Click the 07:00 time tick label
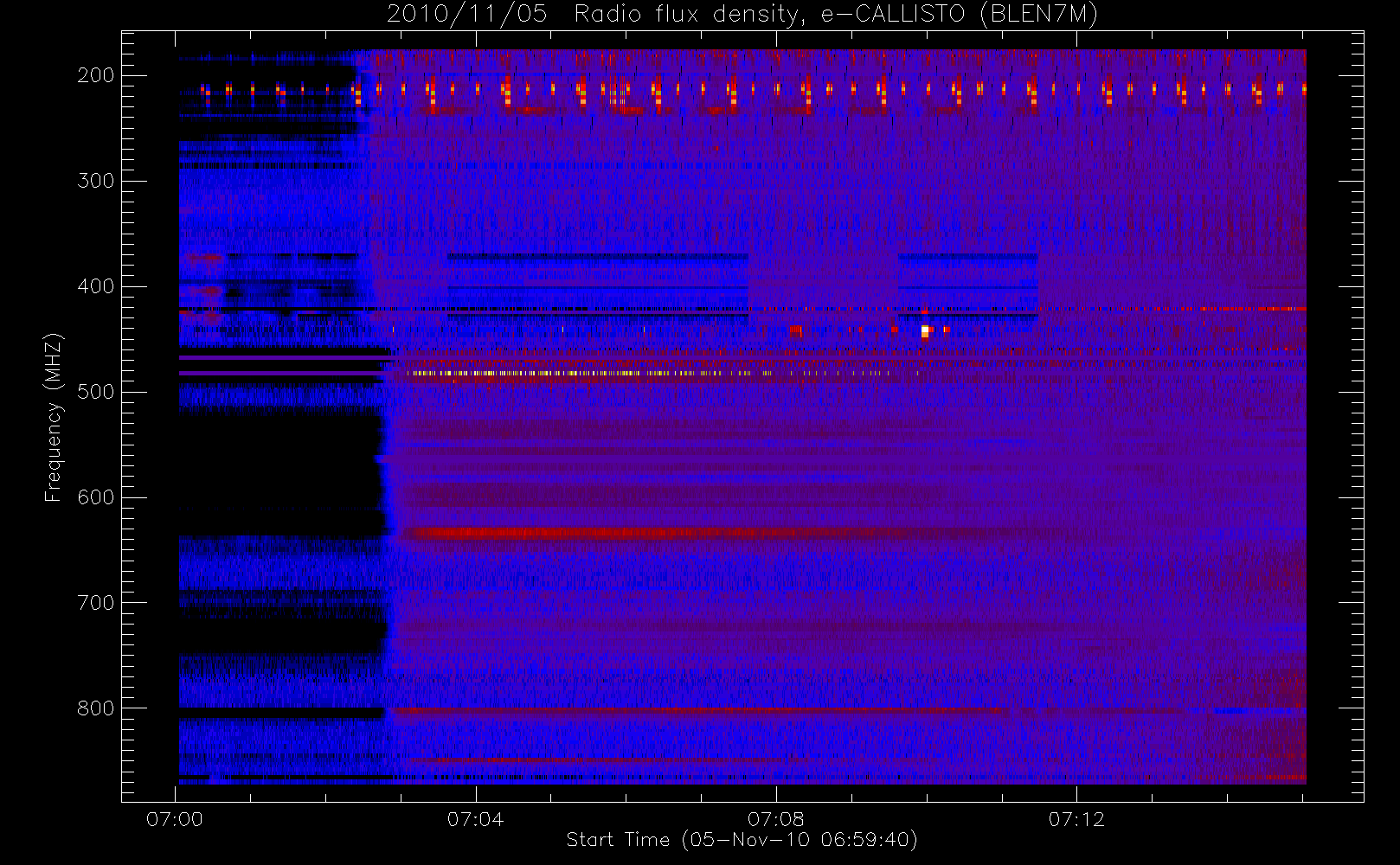1400x865 pixels. (x=175, y=819)
